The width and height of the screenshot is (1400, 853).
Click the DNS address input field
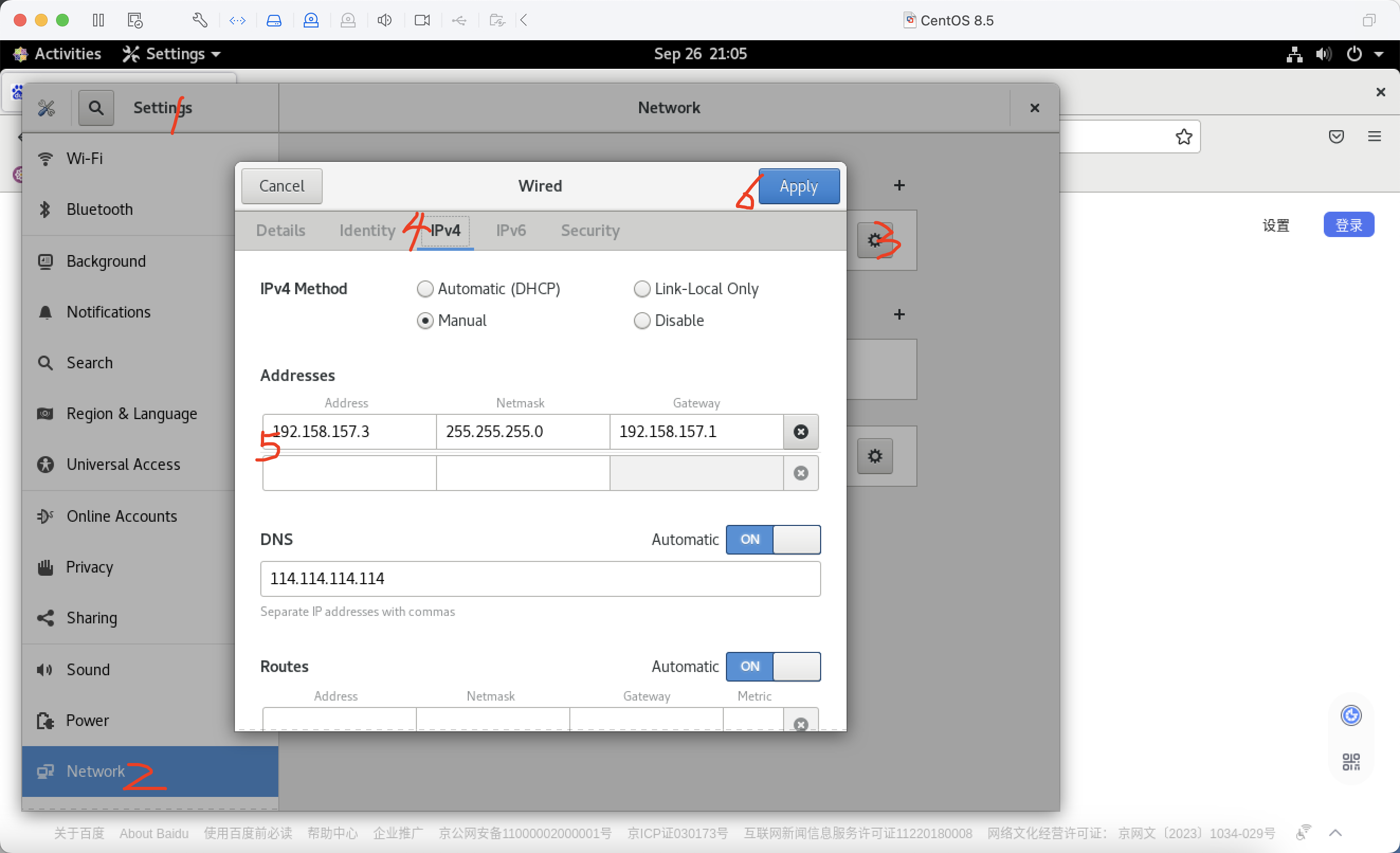tap(540, 578)
